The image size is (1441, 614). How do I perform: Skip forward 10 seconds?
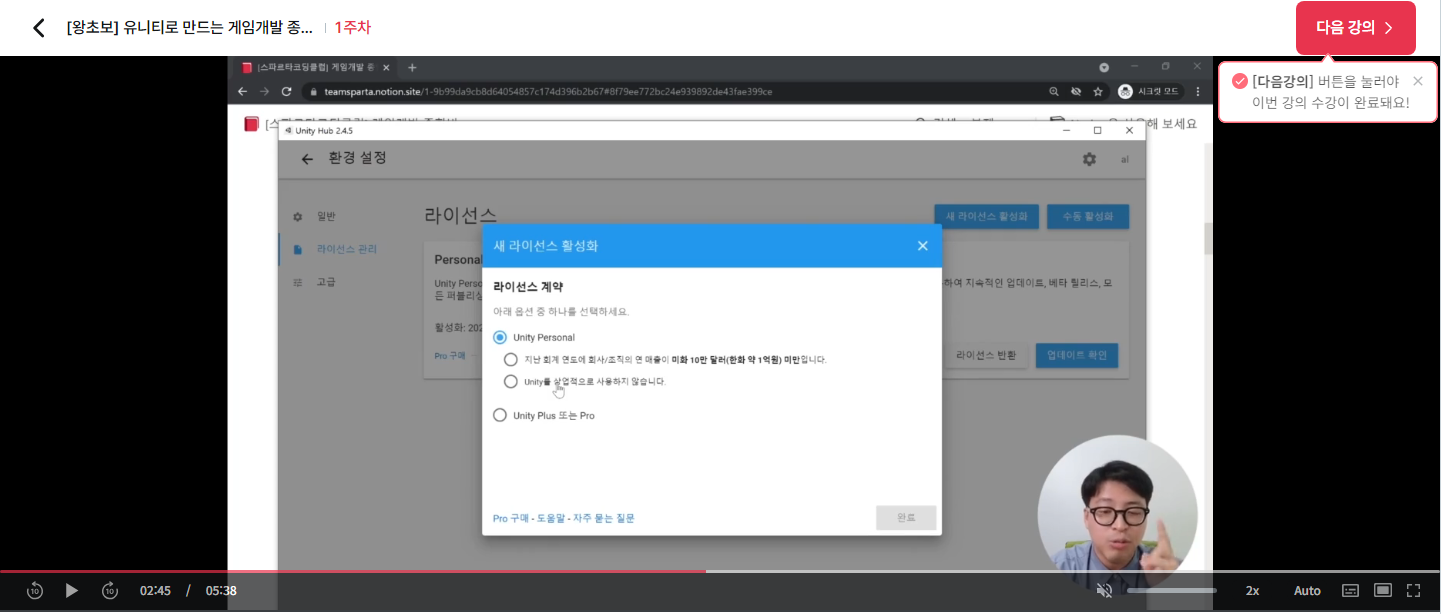click(x=110, y=591)
